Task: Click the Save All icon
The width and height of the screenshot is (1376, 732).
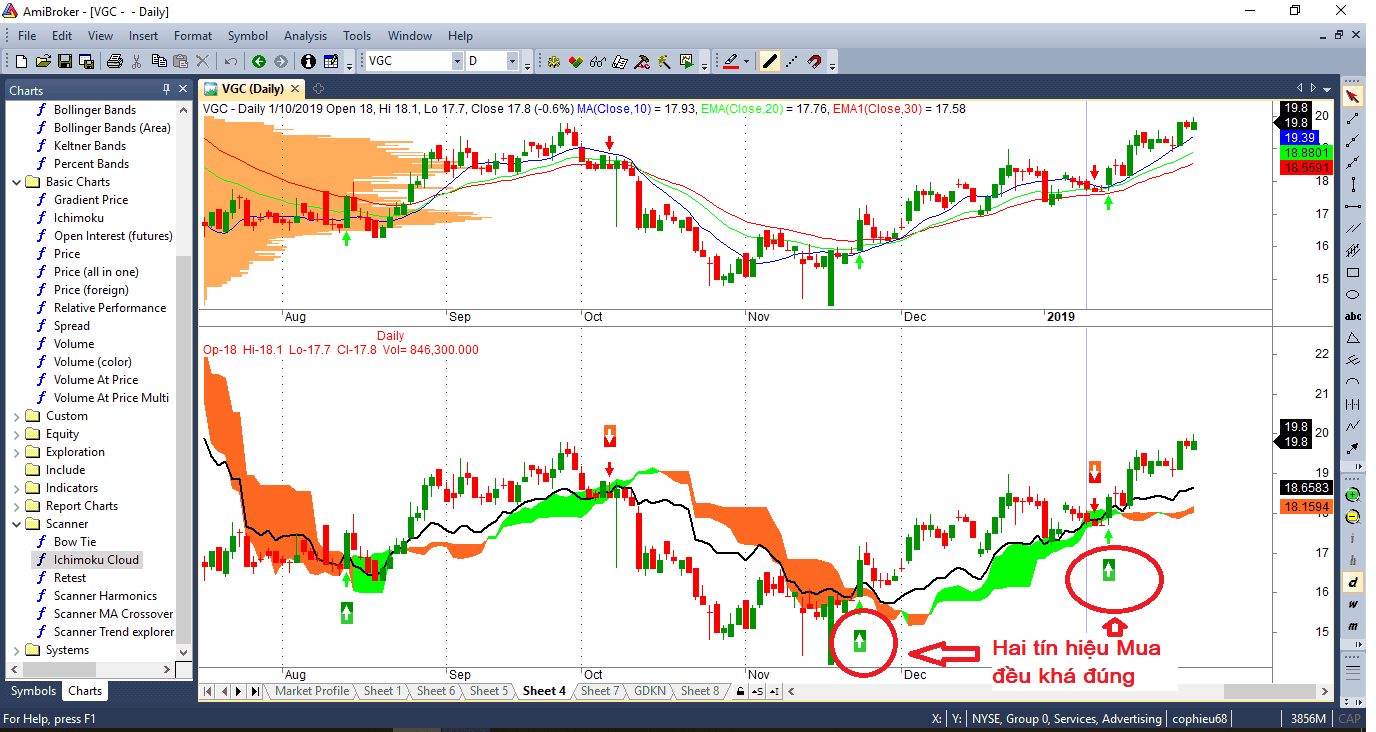Action: [x=85, y=61]
